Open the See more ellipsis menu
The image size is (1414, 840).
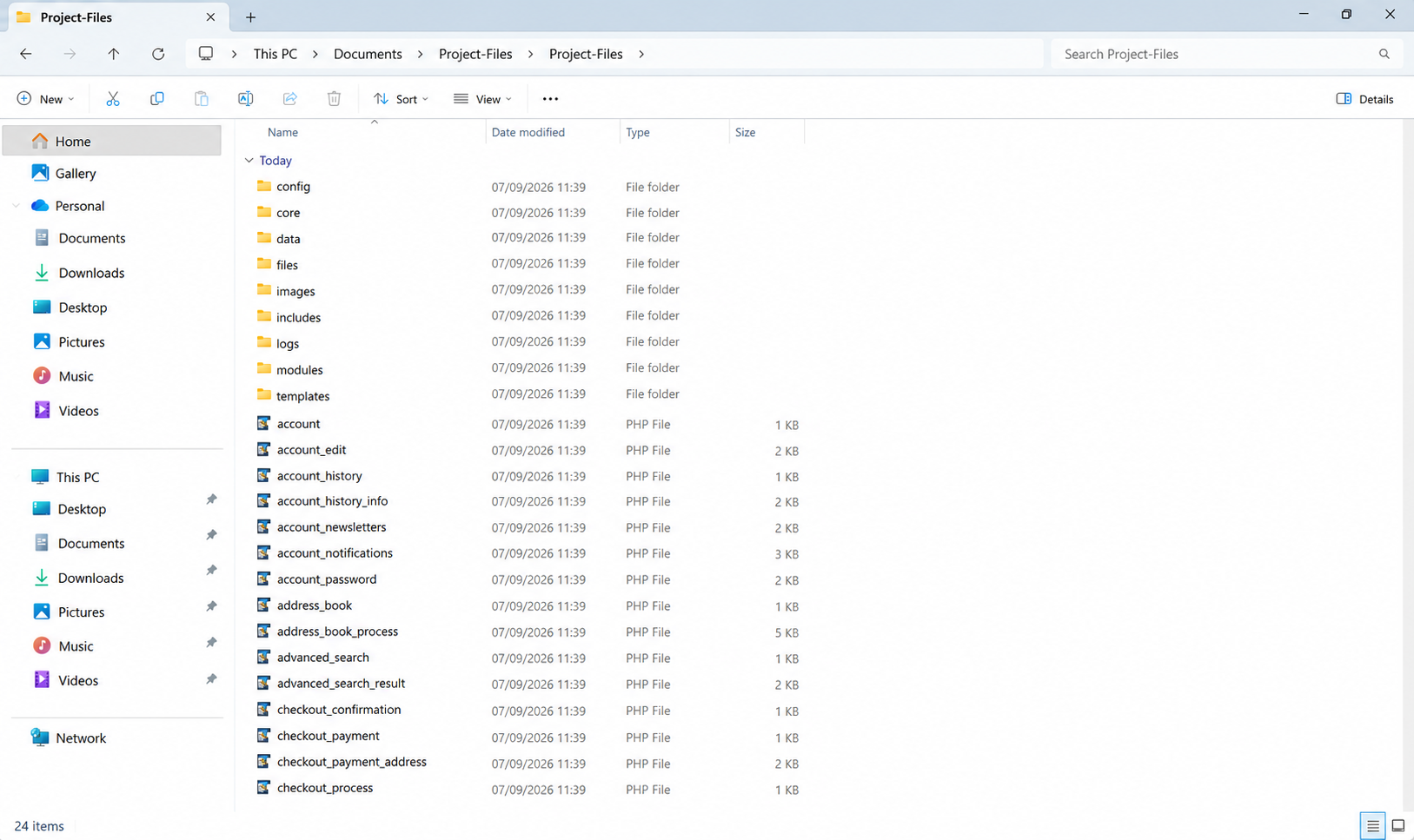click(550, 99)
